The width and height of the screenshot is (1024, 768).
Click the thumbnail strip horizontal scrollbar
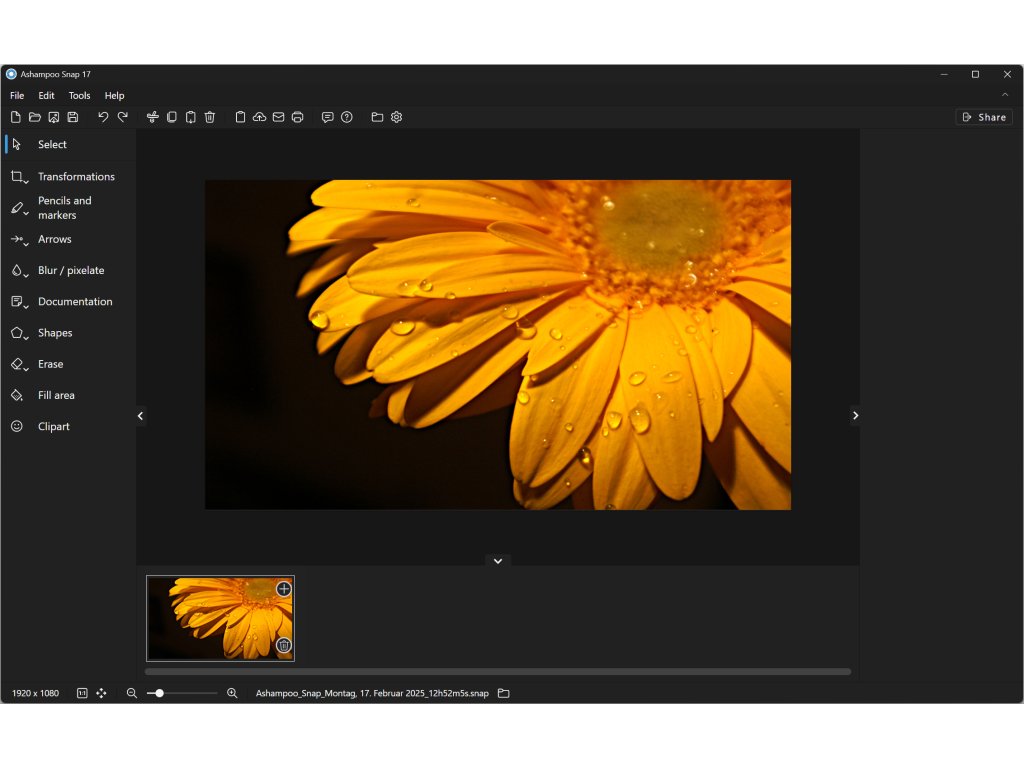point(498,671)
